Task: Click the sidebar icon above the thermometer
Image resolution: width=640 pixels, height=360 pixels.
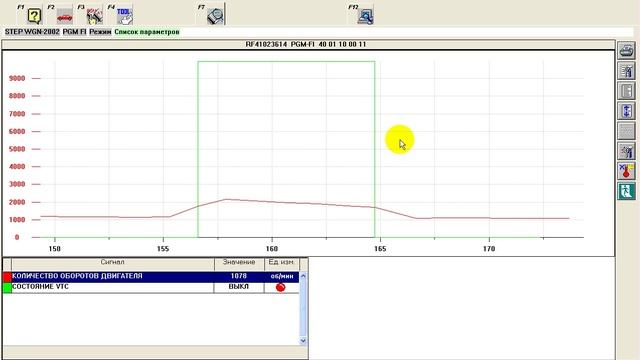Action: (626, 151)
